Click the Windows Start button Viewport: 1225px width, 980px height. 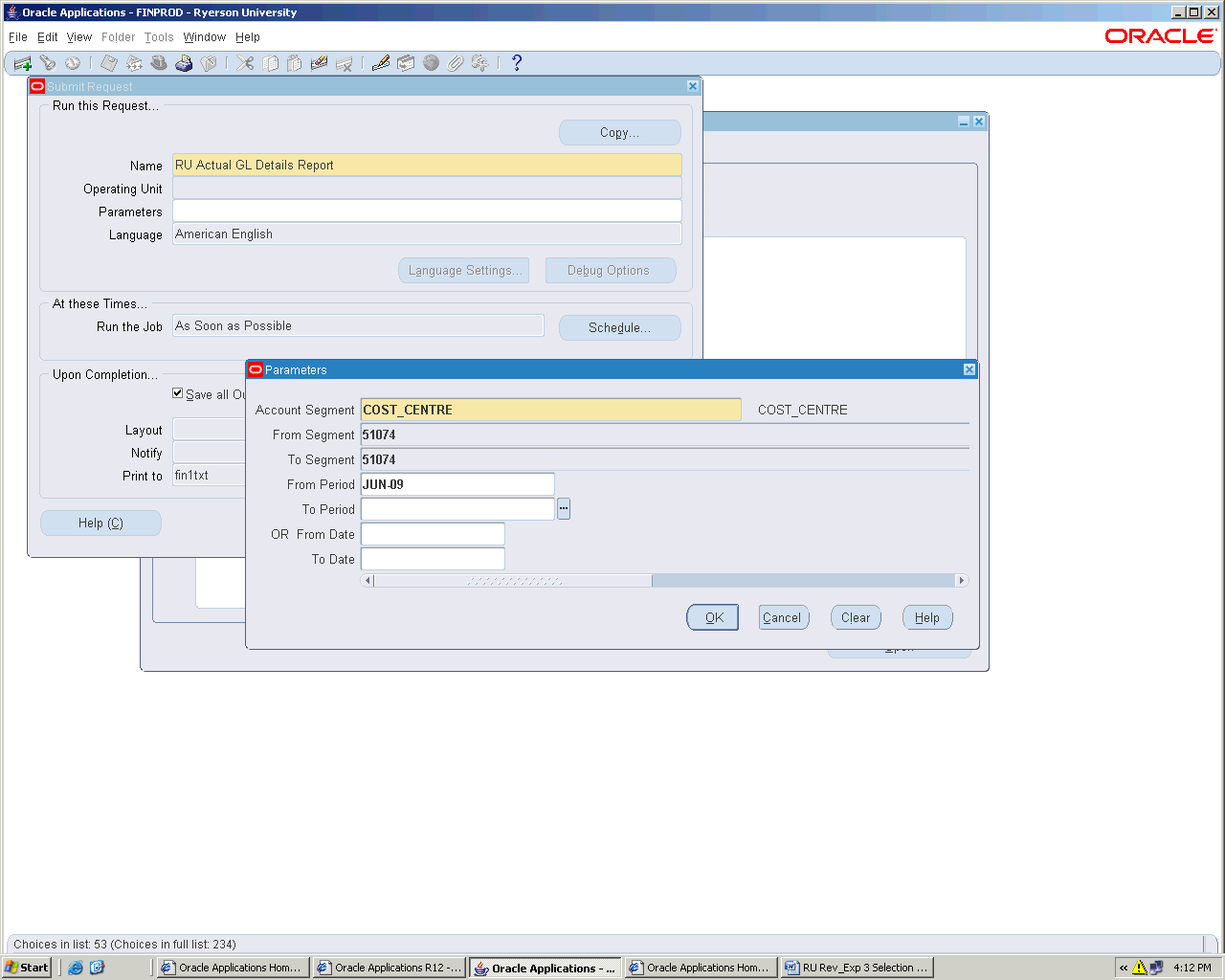(27, 968)
